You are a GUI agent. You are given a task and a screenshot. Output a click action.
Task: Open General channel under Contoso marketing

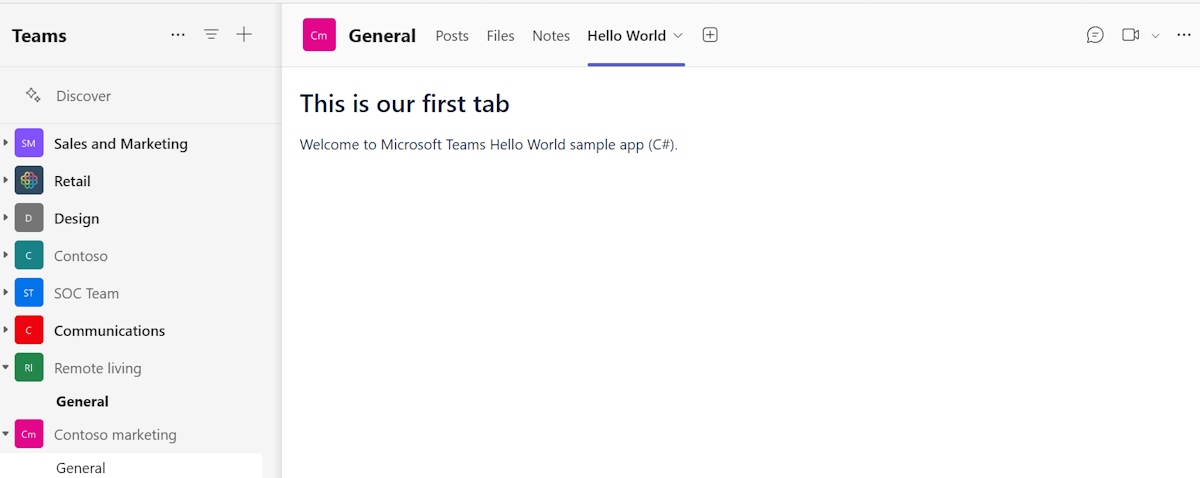pos(81,468)
